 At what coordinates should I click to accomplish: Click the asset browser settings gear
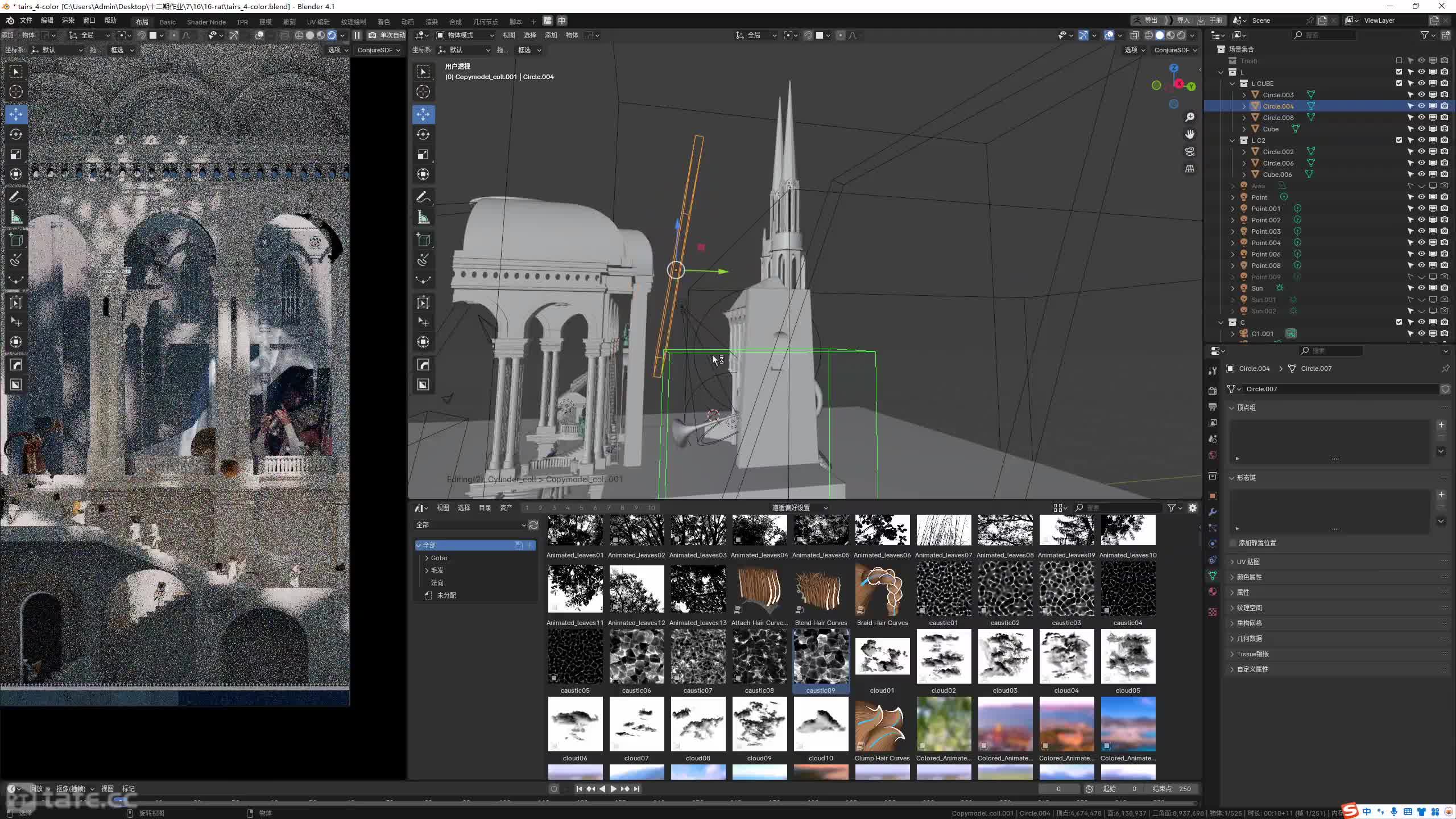coord(1193,508)
